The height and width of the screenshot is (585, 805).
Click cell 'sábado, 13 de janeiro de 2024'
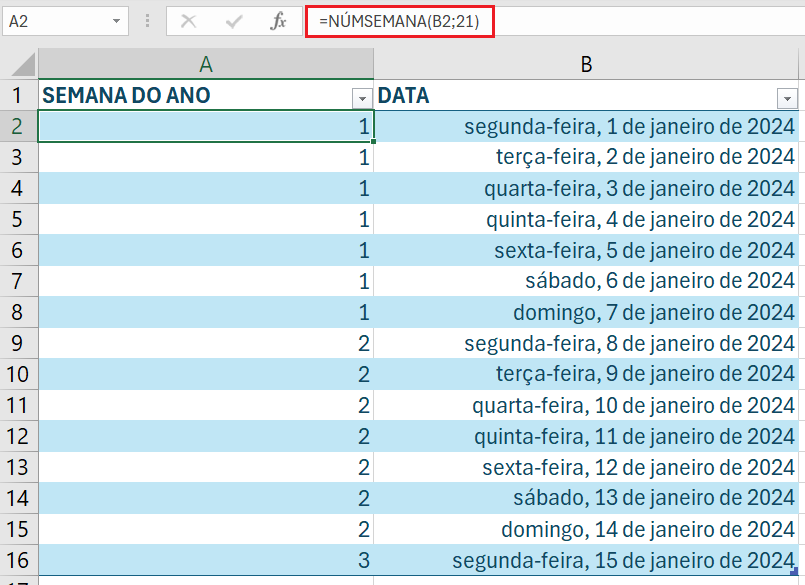pos(586,498)
